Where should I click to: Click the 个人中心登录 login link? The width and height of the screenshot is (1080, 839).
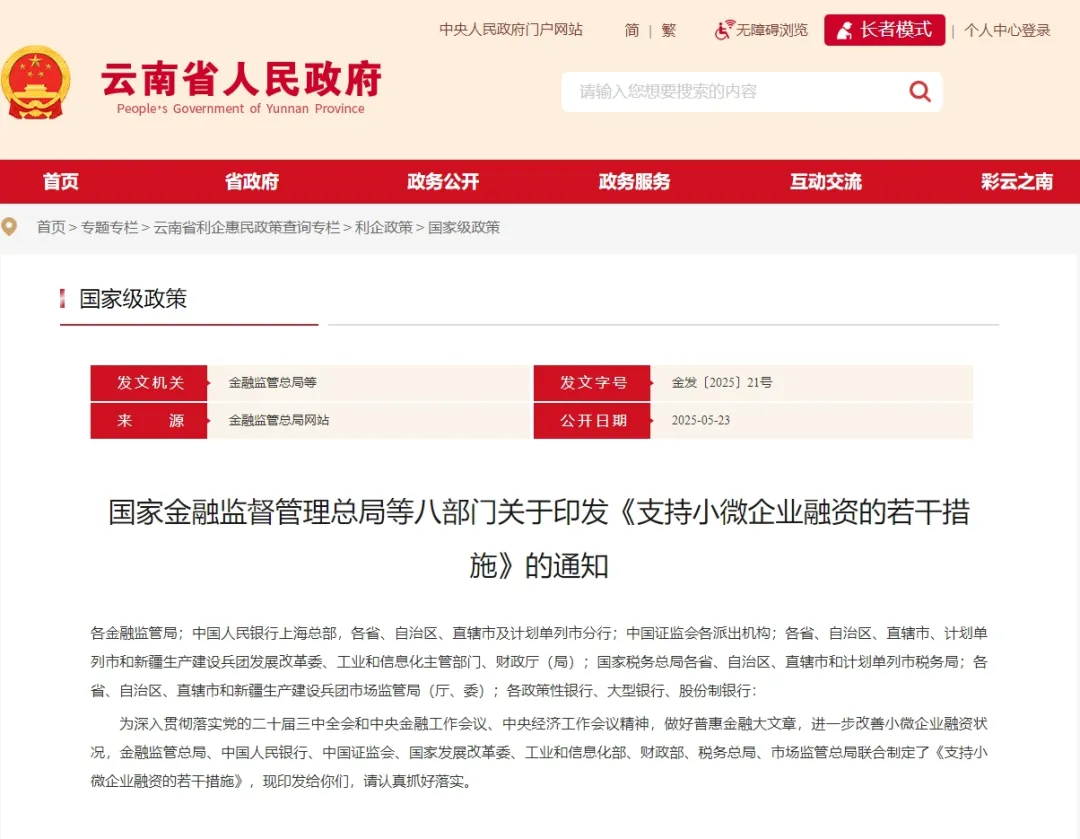pos(1008,31)
